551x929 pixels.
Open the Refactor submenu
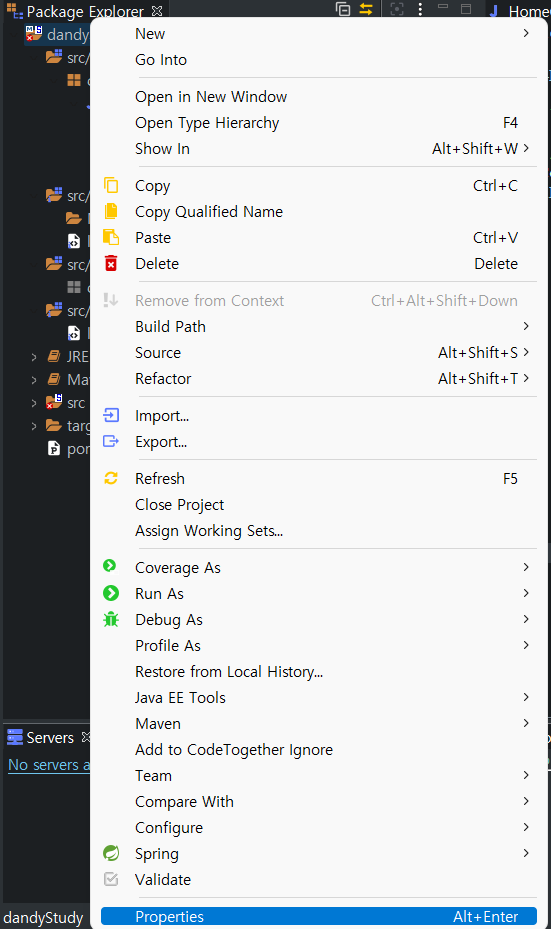pyautogui.click(x=319, y=379)
